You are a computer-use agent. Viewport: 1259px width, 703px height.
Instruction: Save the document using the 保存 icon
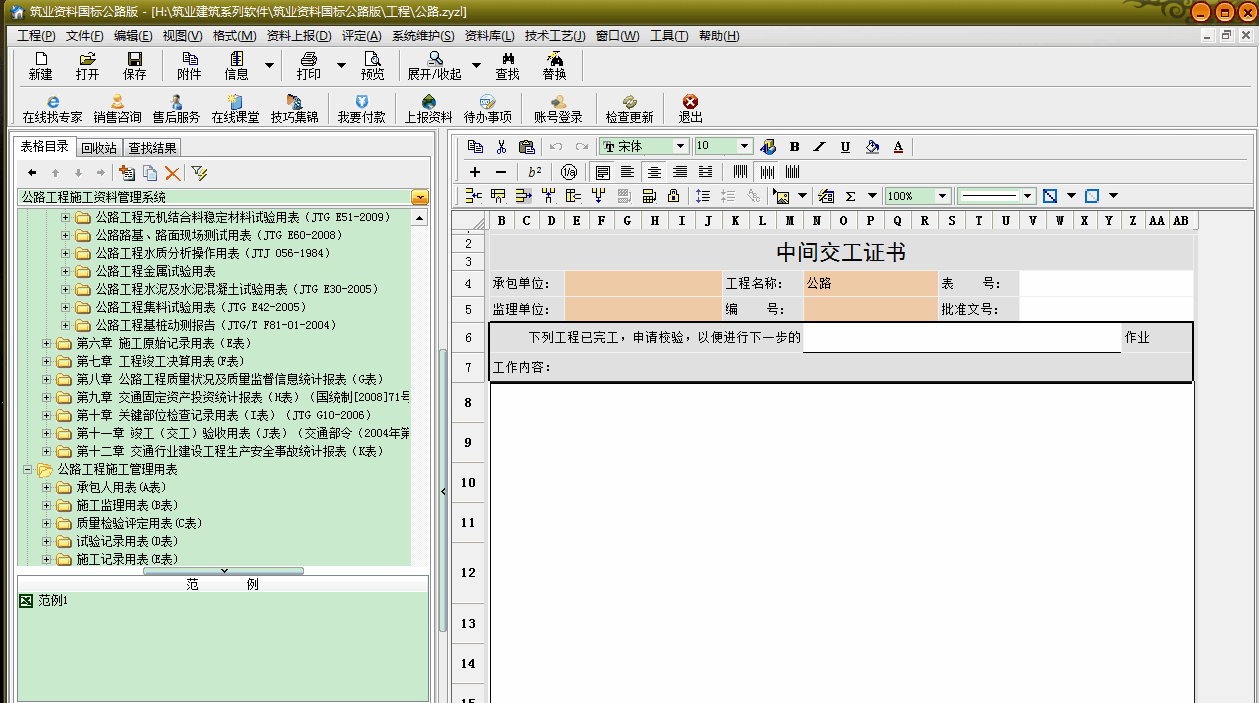(x=137, y=65)
